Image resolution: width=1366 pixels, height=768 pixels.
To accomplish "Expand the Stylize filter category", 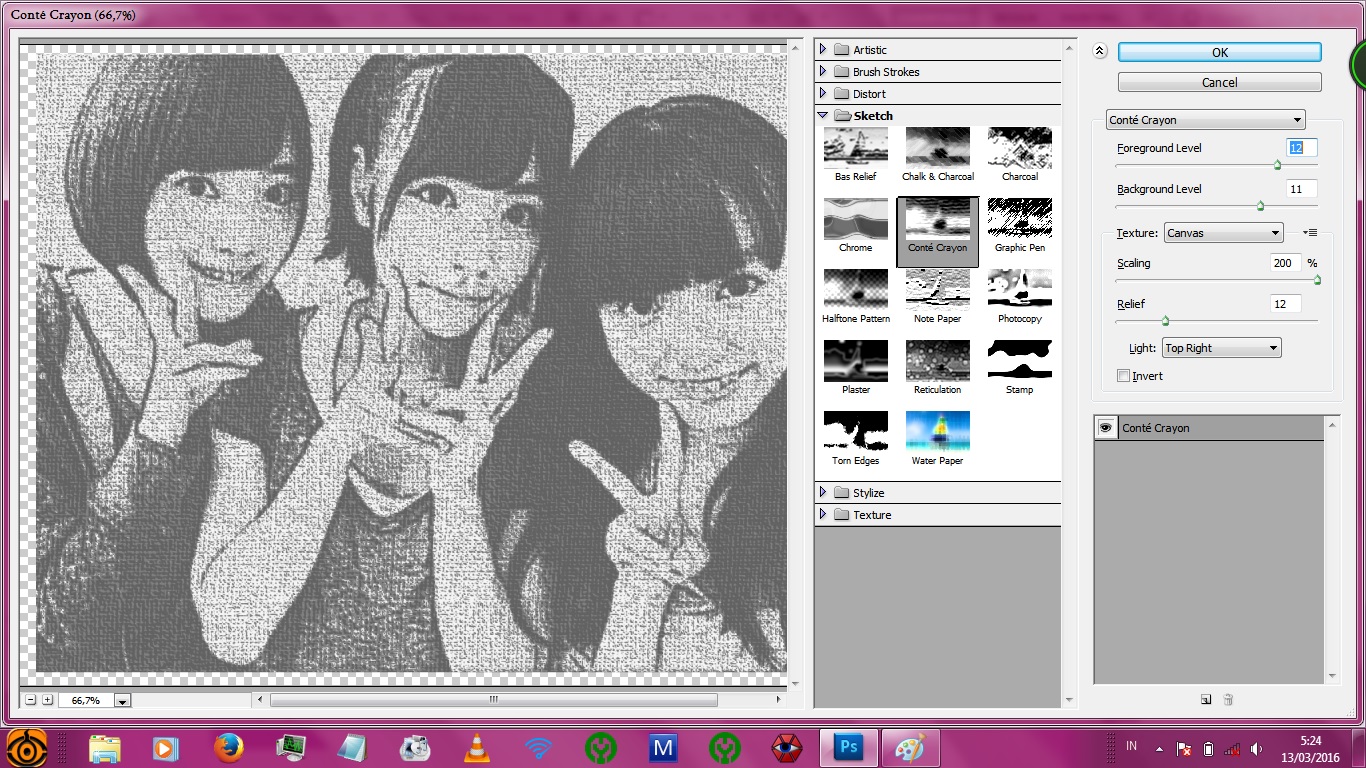I will click(823, 491).
